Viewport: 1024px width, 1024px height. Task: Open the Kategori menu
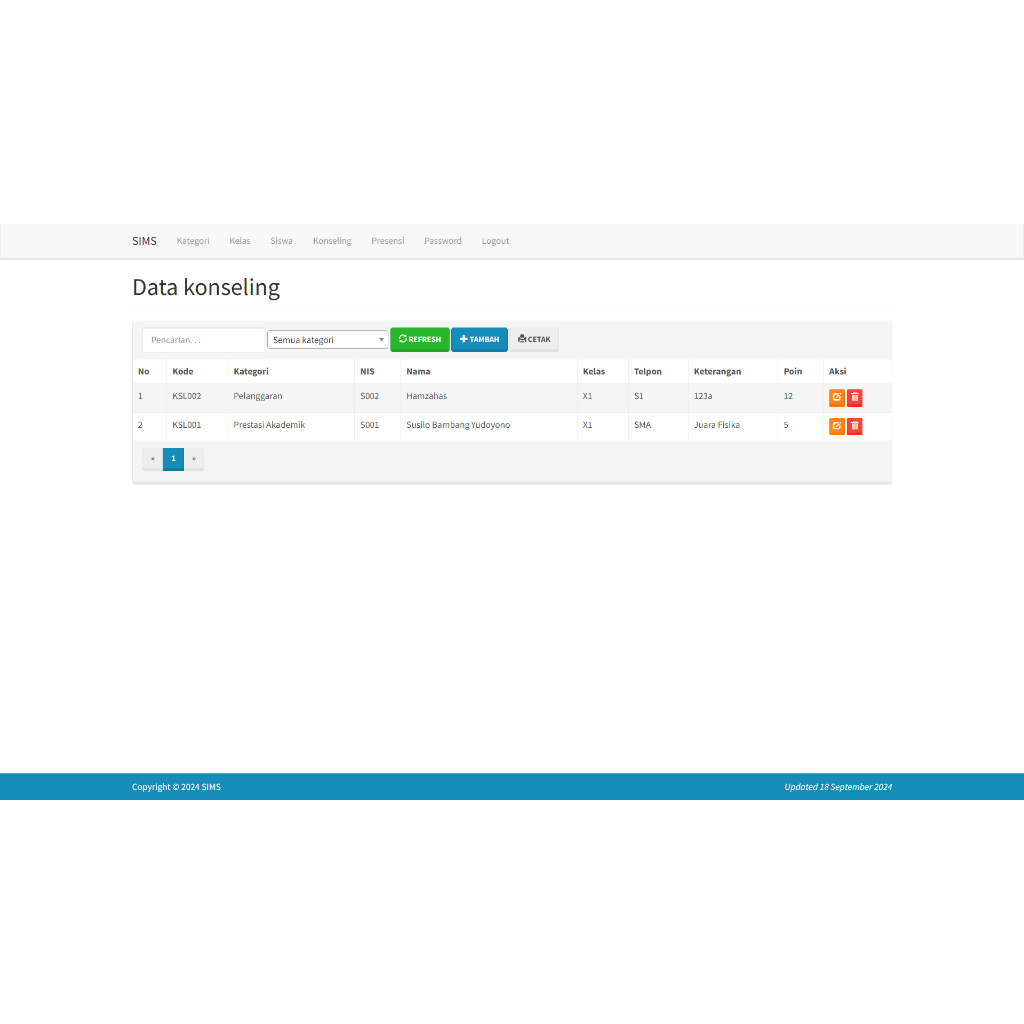[x=193, y=241]
